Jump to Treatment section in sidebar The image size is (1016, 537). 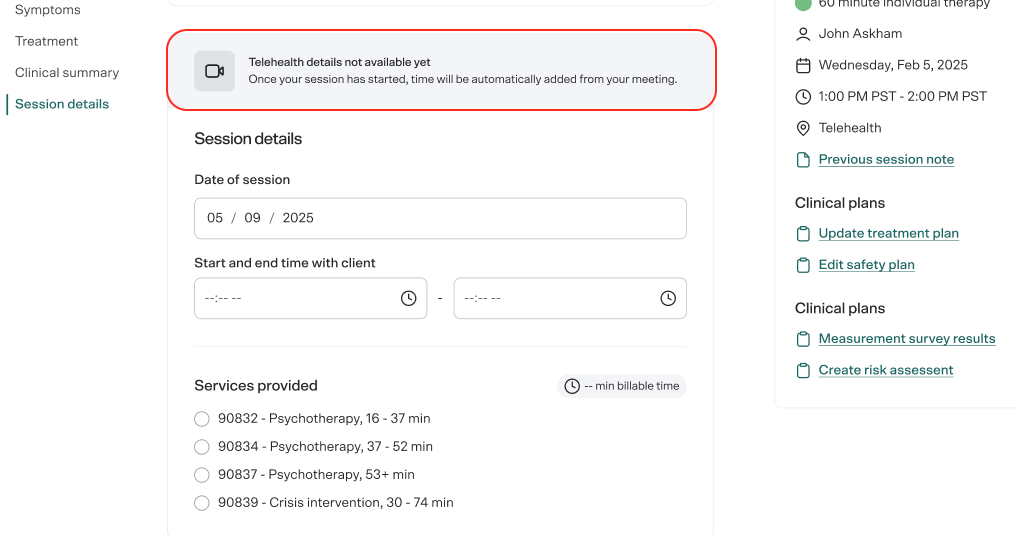tap(46, 41)
